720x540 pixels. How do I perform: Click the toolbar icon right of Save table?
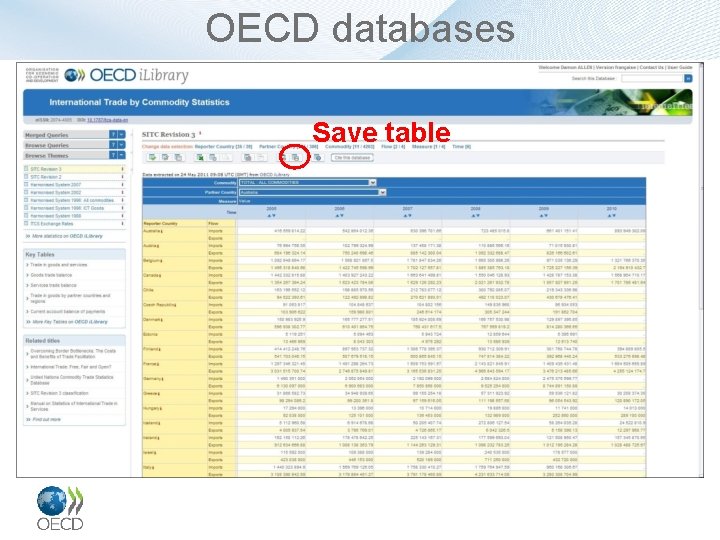[x=317, y=158]
